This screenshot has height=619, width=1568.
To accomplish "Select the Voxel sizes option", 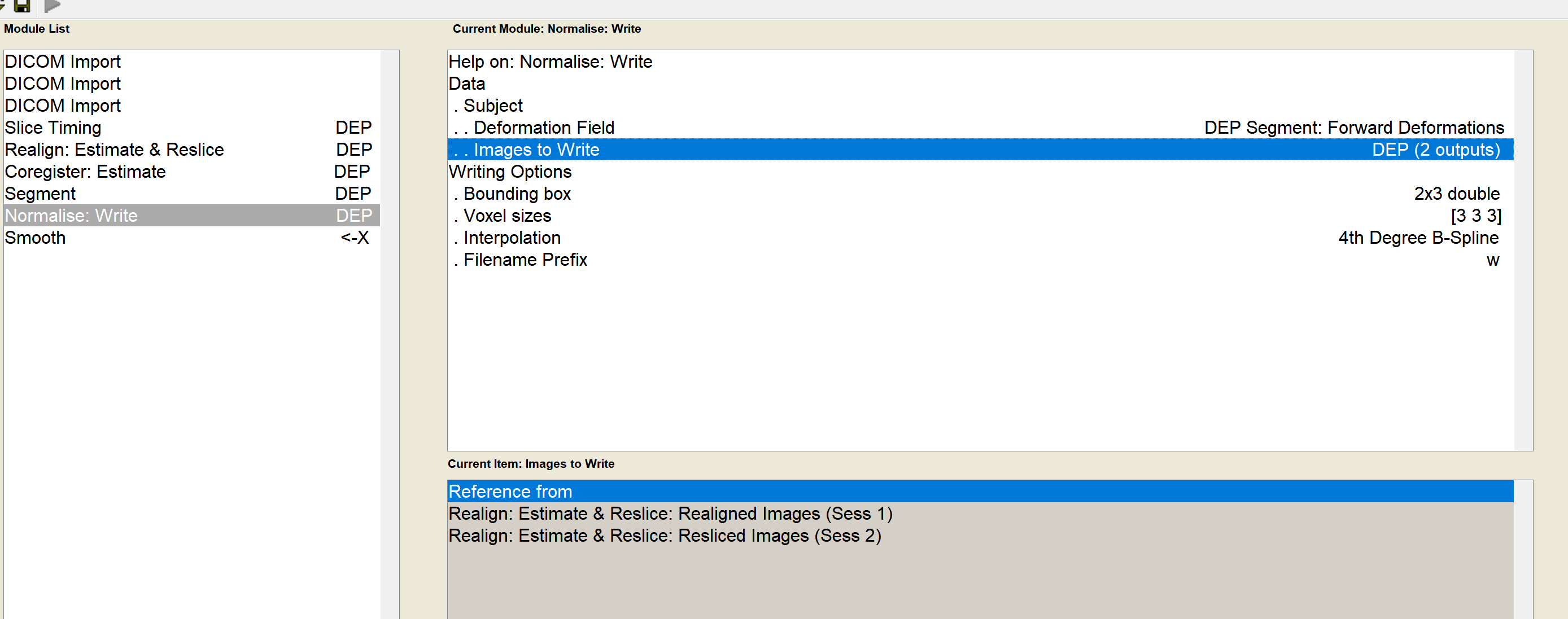I will 981,215.
